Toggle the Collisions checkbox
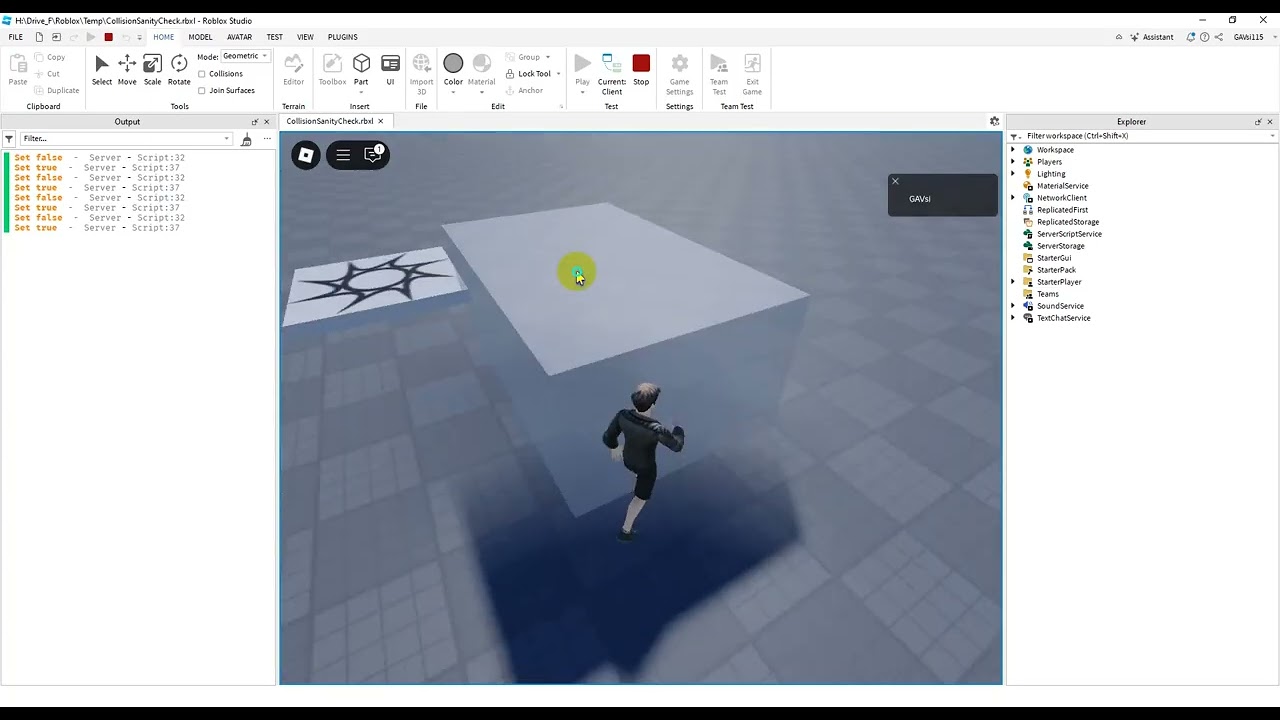1280x720 pixels. [202, 74]
